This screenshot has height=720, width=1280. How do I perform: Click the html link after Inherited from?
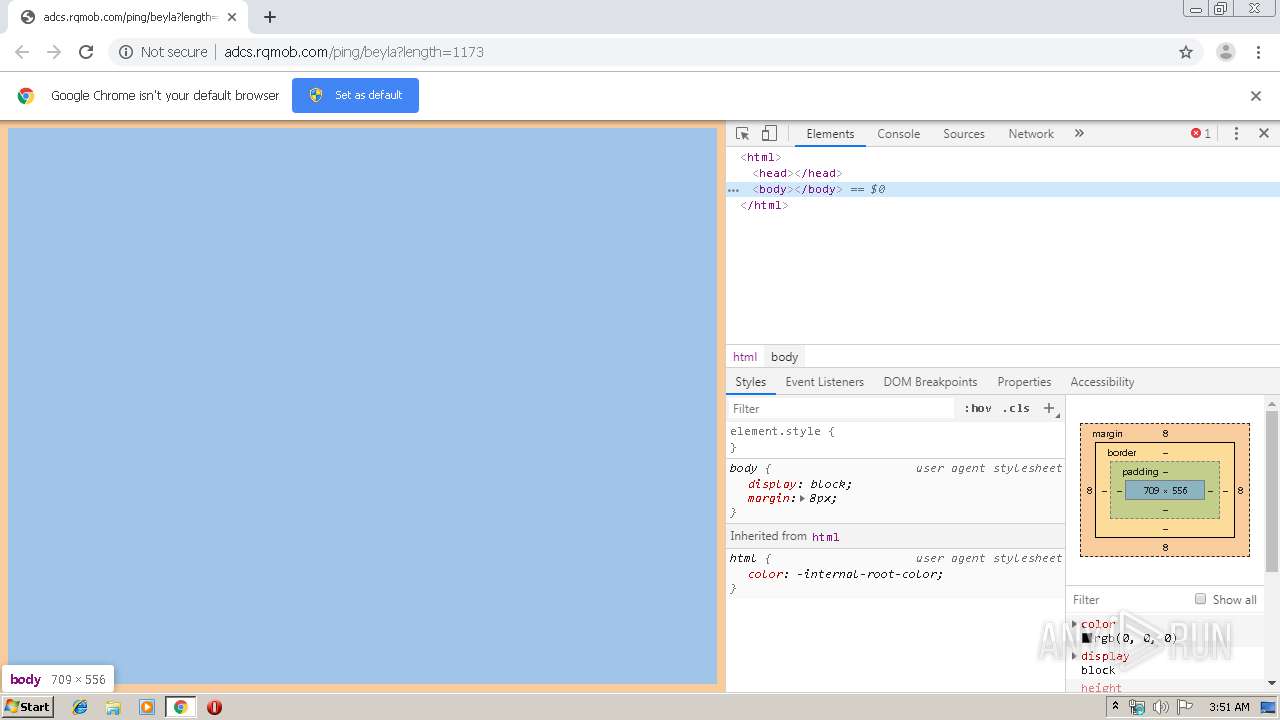[825, 537]
